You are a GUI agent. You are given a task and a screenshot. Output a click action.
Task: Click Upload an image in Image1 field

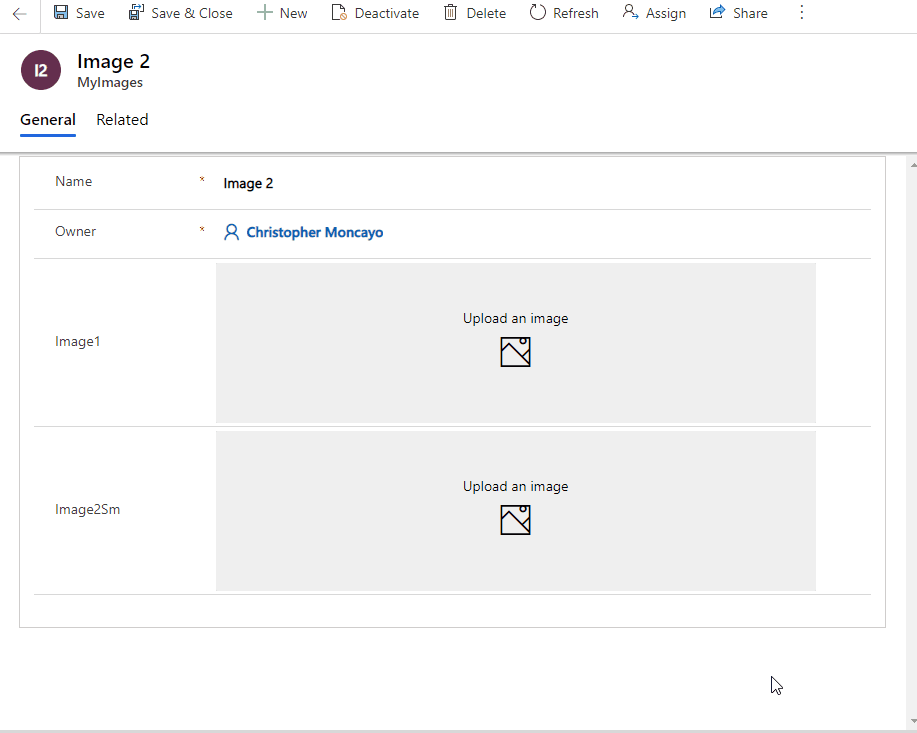(515, 319)
